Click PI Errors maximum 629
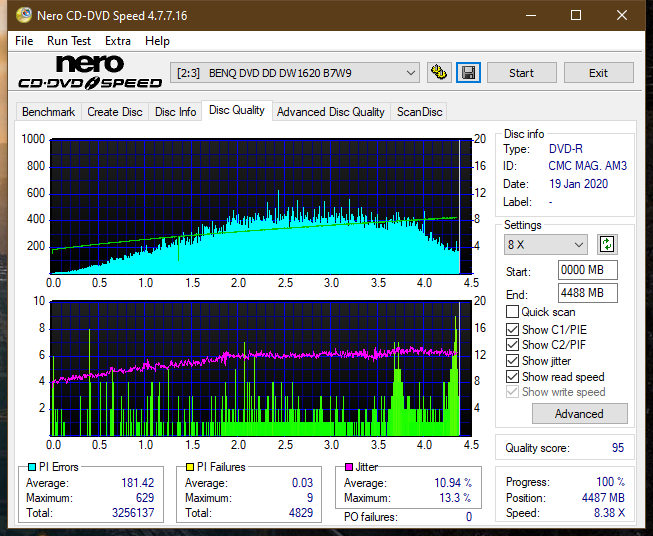This screenshot has height=536, width=653. point(145,498)
